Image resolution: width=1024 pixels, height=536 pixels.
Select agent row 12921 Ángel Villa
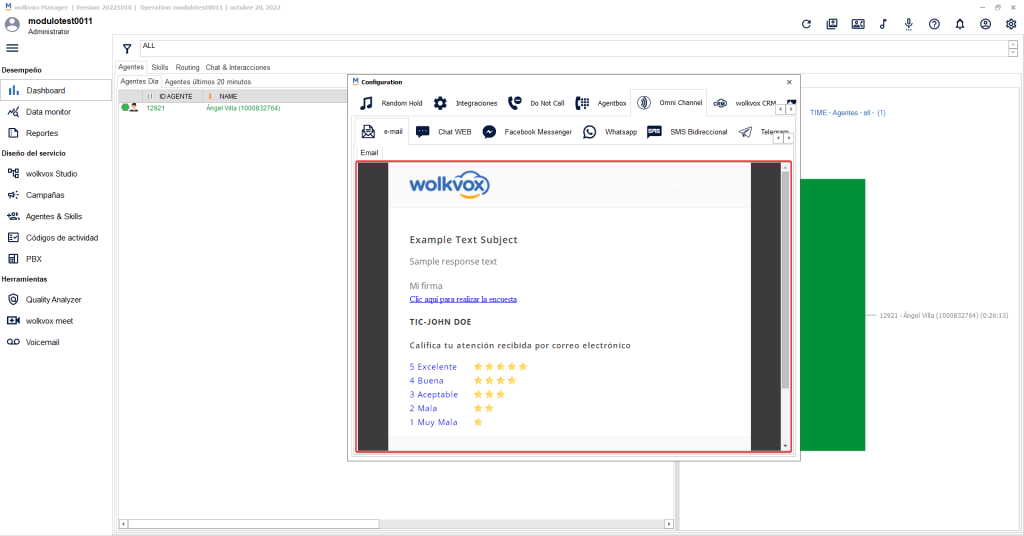233,108
